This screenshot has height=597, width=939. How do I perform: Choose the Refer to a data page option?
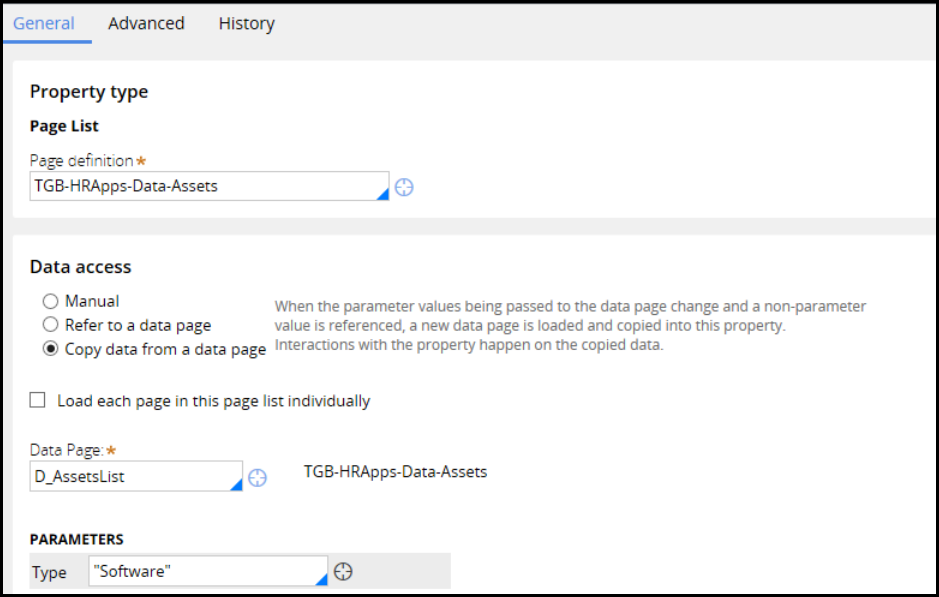point(51,325)
